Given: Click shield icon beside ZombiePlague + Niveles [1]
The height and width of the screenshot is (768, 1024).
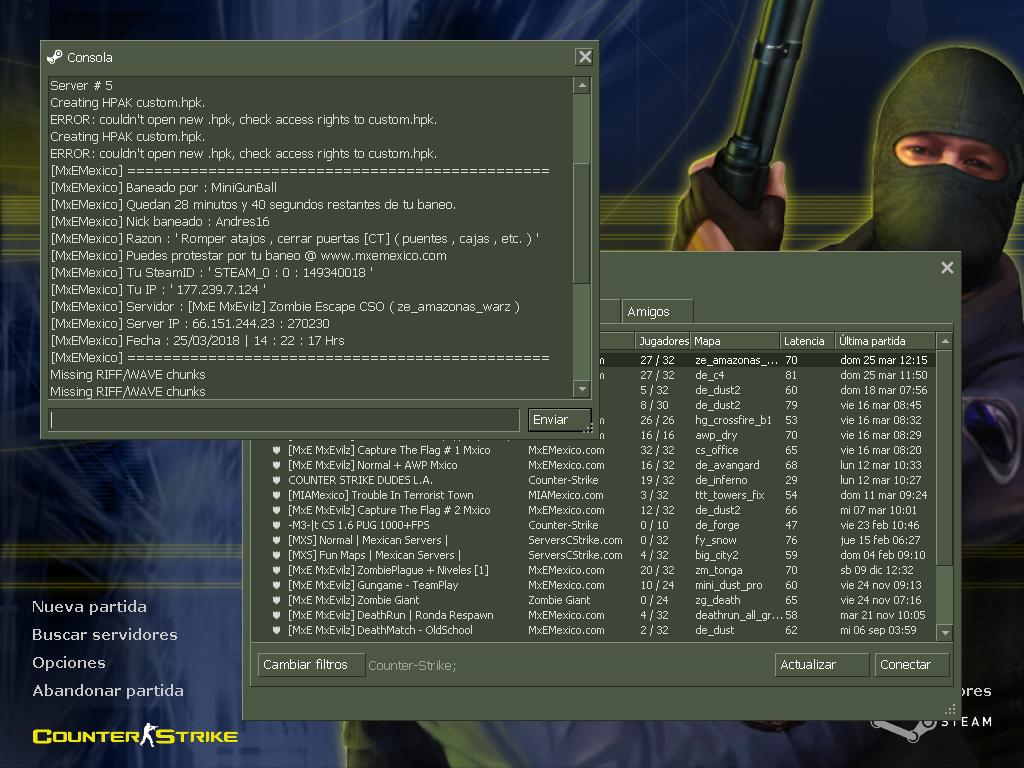Looking at the screenshot, I should tap(276, 570).
